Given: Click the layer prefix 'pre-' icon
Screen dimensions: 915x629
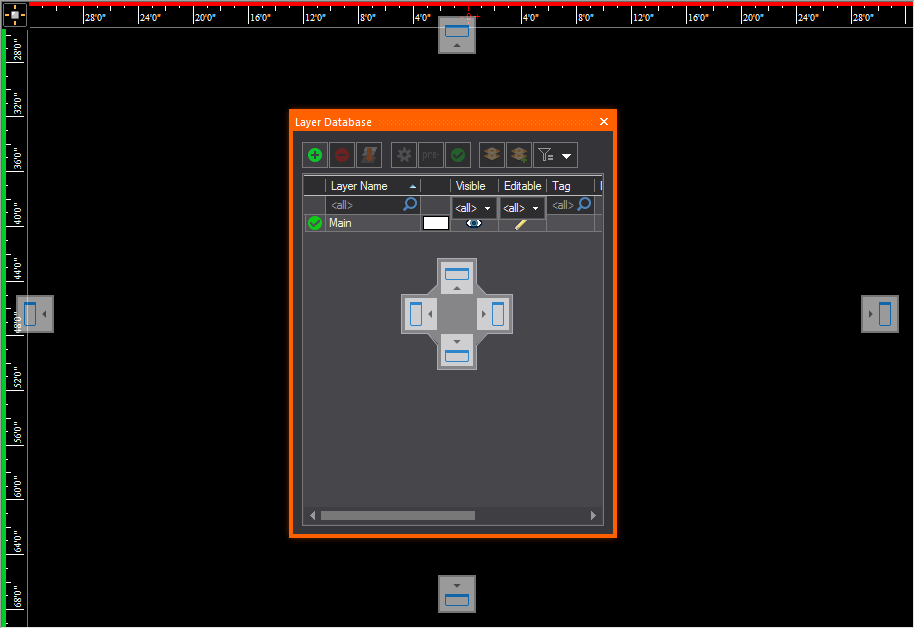Looking at the screenshot, I should click(430, 155).
